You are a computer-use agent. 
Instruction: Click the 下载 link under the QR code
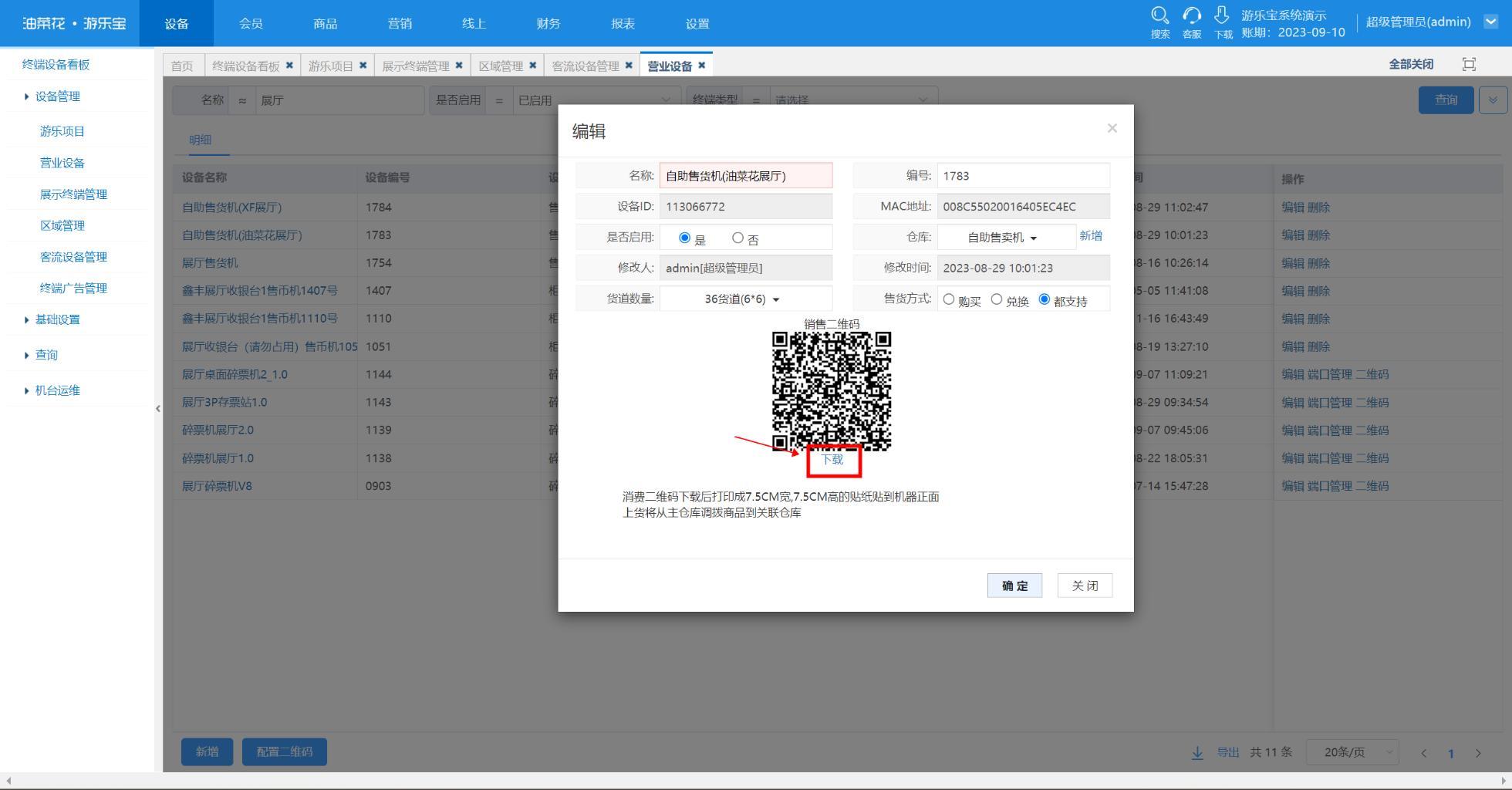(x=832, y=460)
